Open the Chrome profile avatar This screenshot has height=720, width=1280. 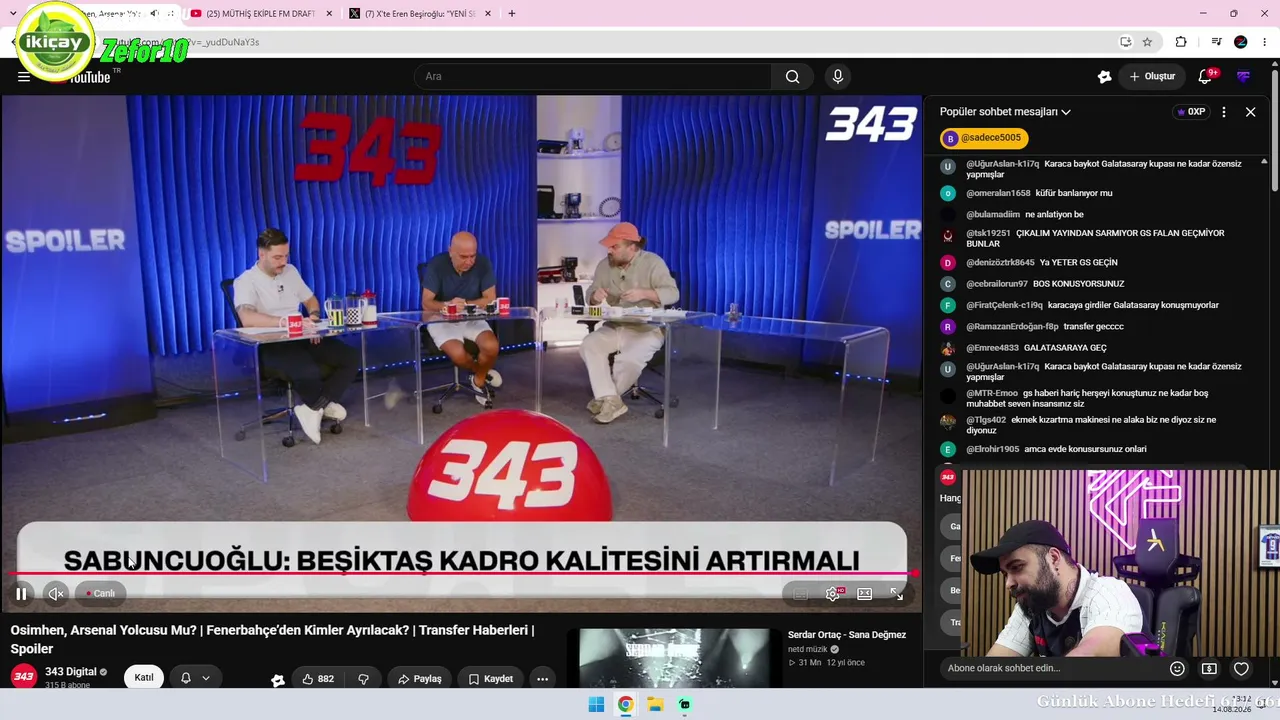pyautogui.click(x=1241, y=42)
